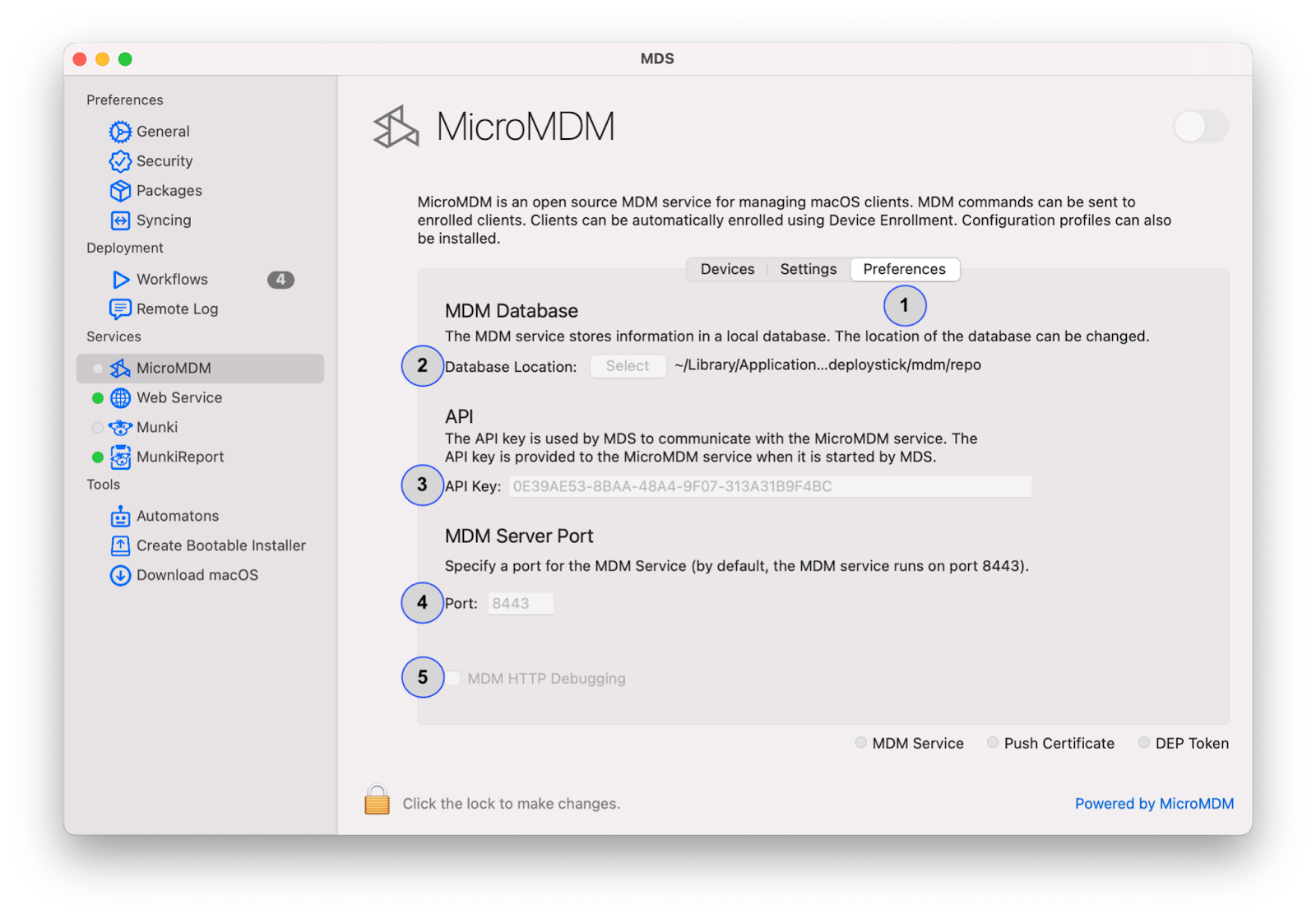Click the database path ending in mdm/repo
Image resolution: width=1316 pixels, height=919 pixels.
(827, 365)
